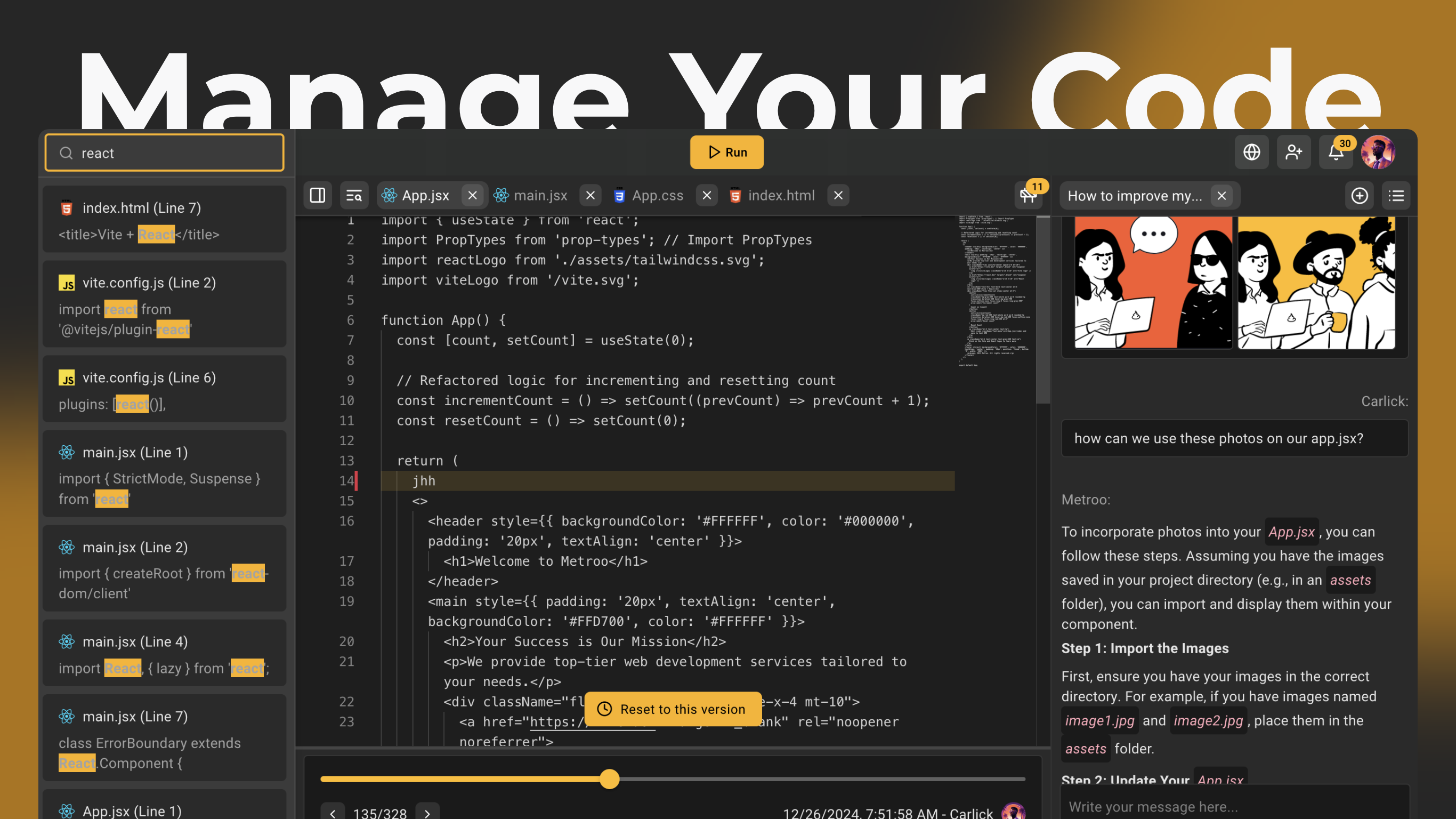Image resolution: width=1456 pixels, height=819 pixels.
Task: Open the chat list menu icon
Action: pos(1396,196)
